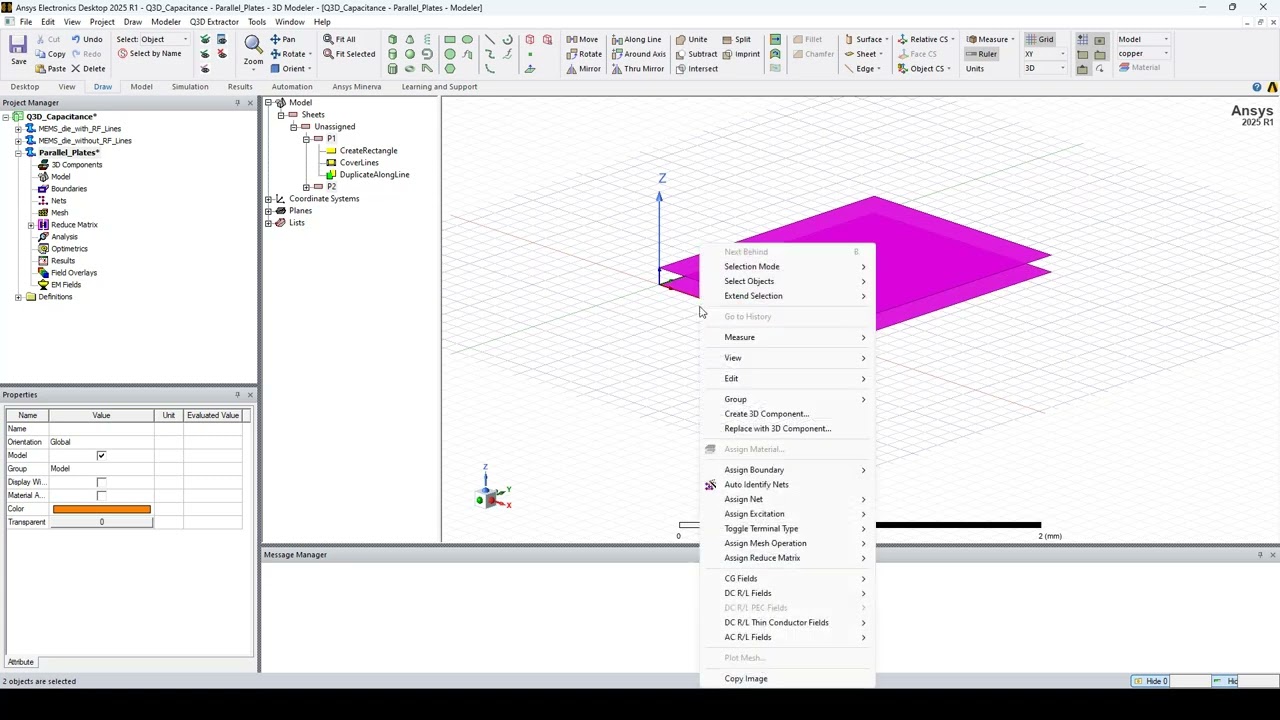Open the XY grid plane dropdown
The image size is (1280, 720).
1044,54
